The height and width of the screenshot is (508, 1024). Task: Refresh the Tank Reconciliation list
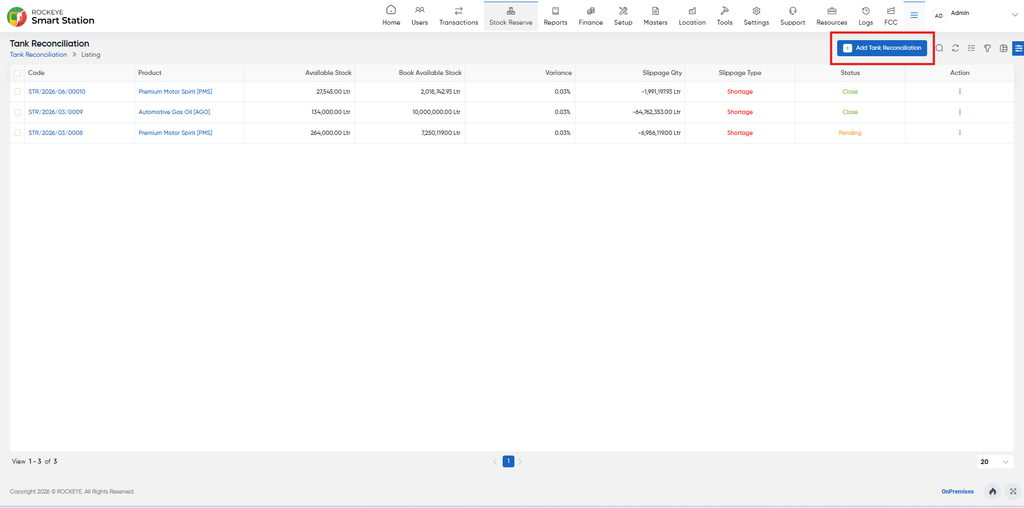955,48
